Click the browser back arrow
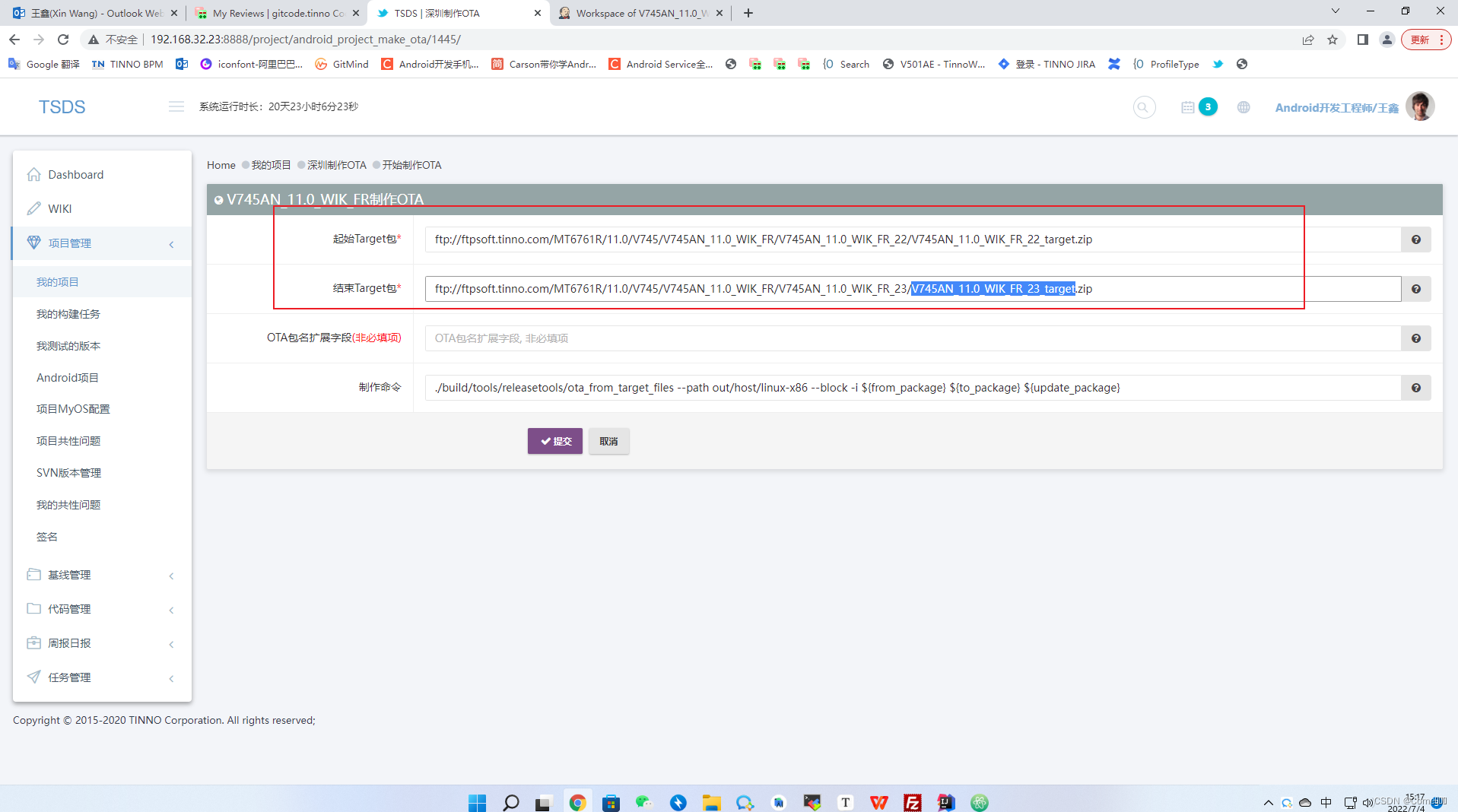The height and width of the screenshot is (812, 1458). pyautogui.click(x=14, y=40)
